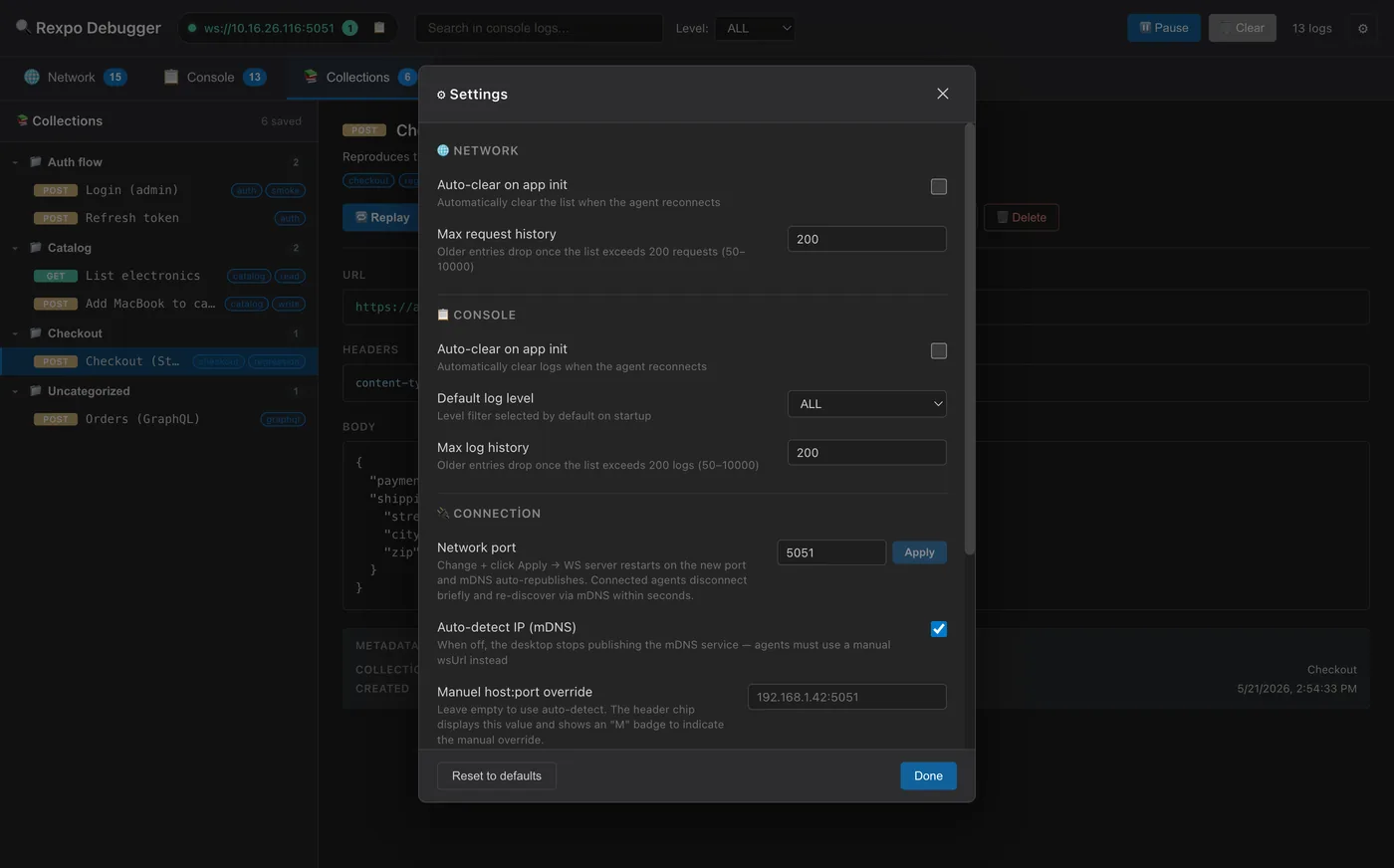
Task: Close the Settings dialog with the X
Action: coord(942,94)
